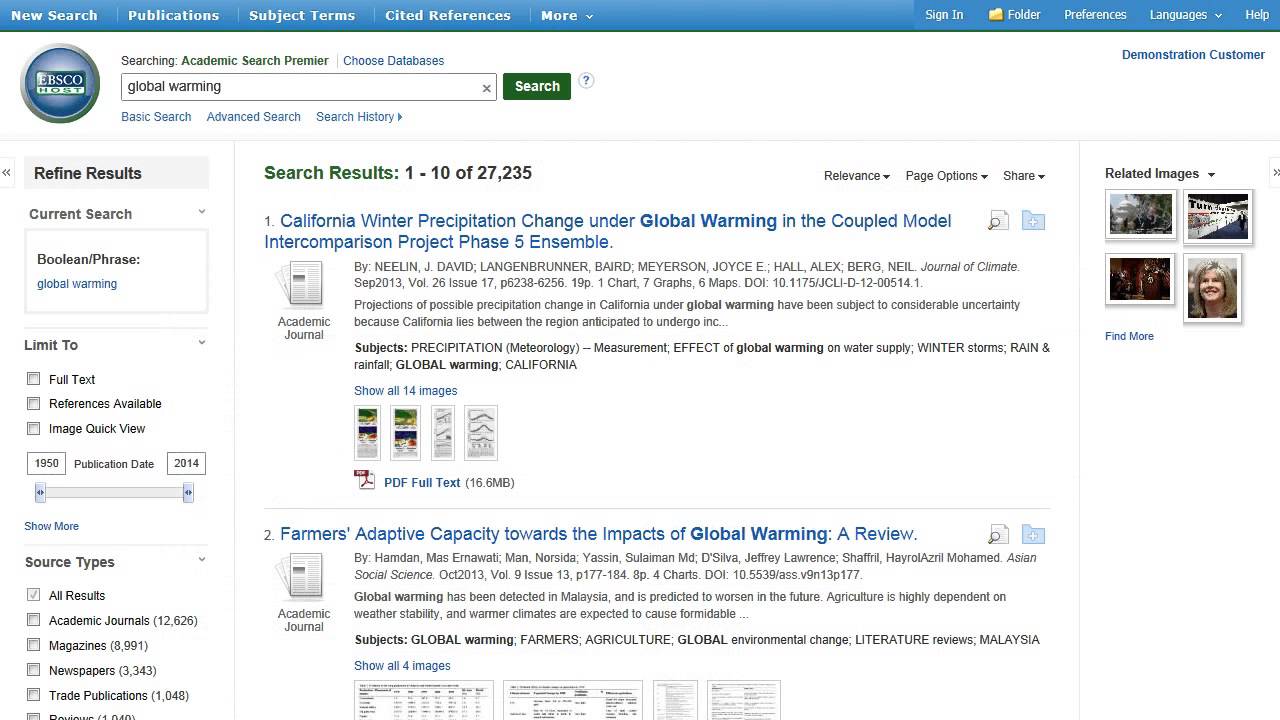
Task: Expand the More menu in top bar
Action: 566,15
